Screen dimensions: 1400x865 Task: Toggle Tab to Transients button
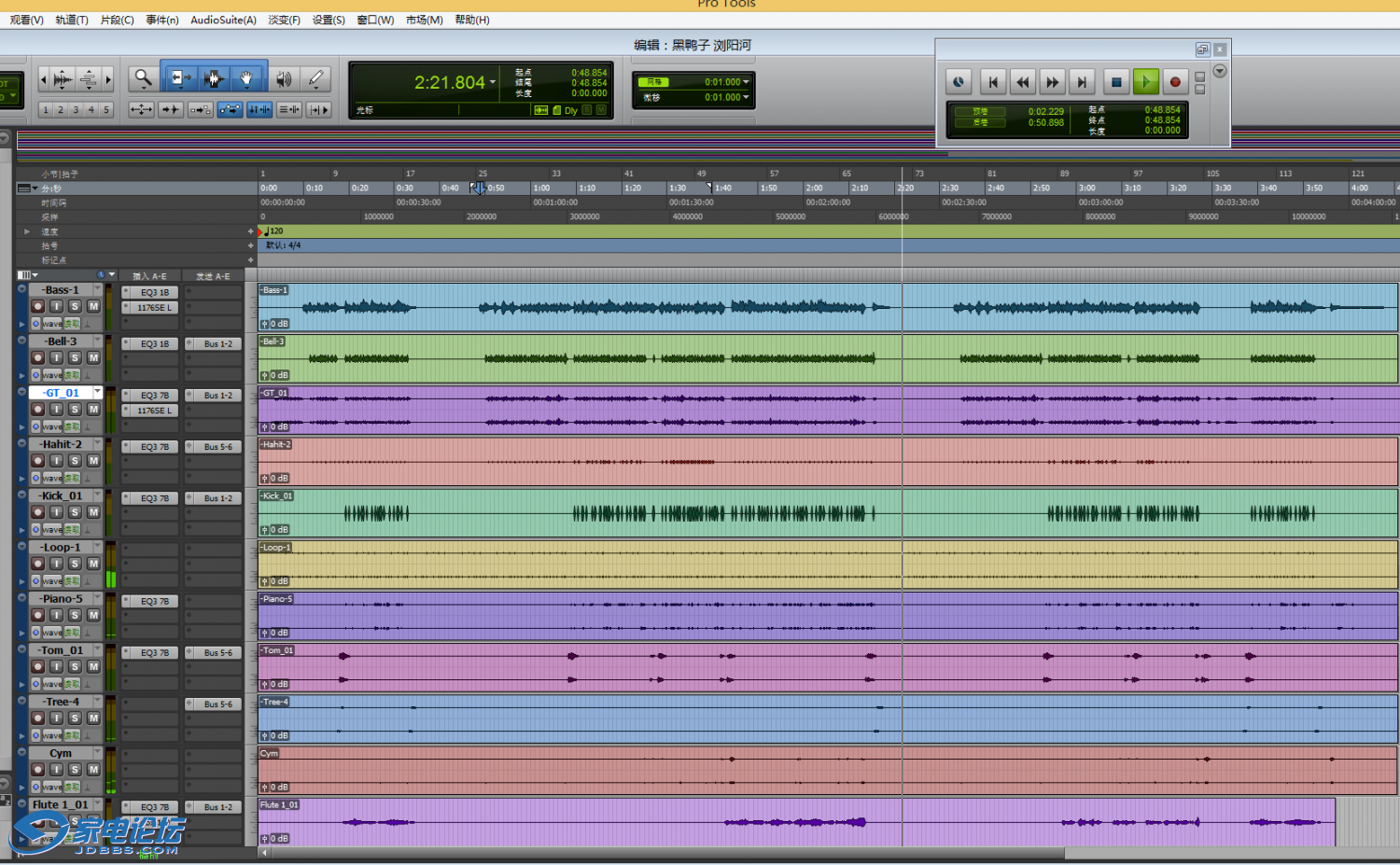(171, 110)
